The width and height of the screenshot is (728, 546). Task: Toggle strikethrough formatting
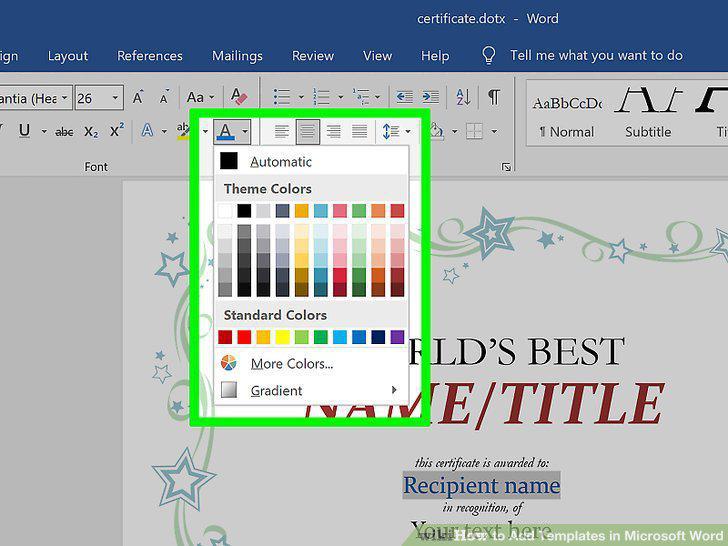point(64,132)
